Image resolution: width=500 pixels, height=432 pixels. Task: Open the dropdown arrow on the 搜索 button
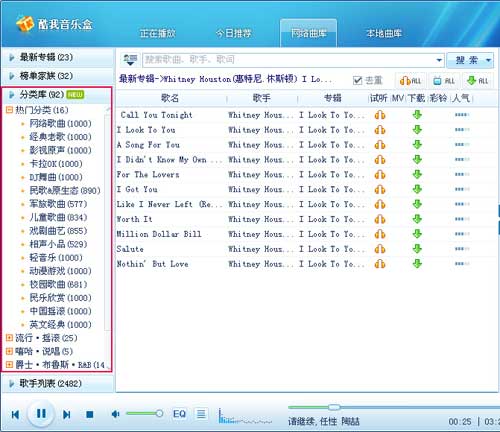[488, 60]
